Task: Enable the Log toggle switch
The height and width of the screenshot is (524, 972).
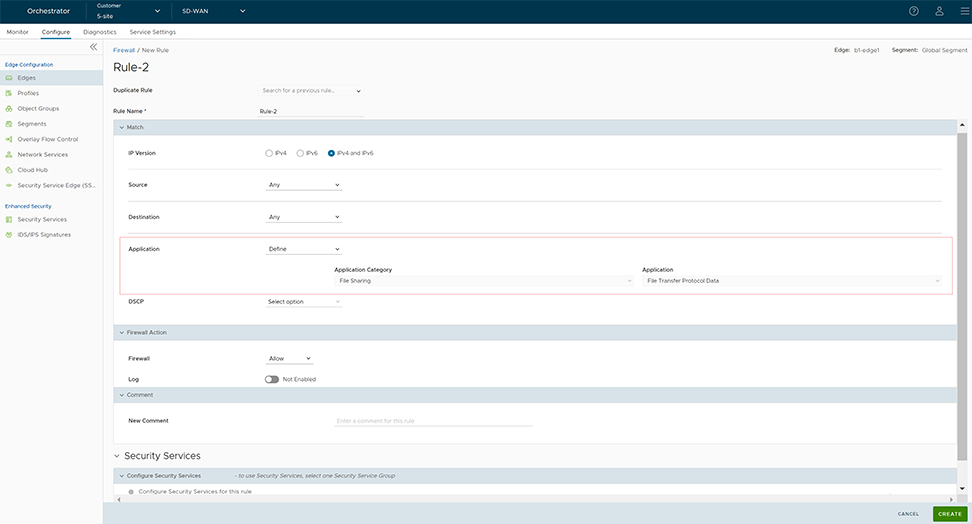Action: tap(272, 379)
